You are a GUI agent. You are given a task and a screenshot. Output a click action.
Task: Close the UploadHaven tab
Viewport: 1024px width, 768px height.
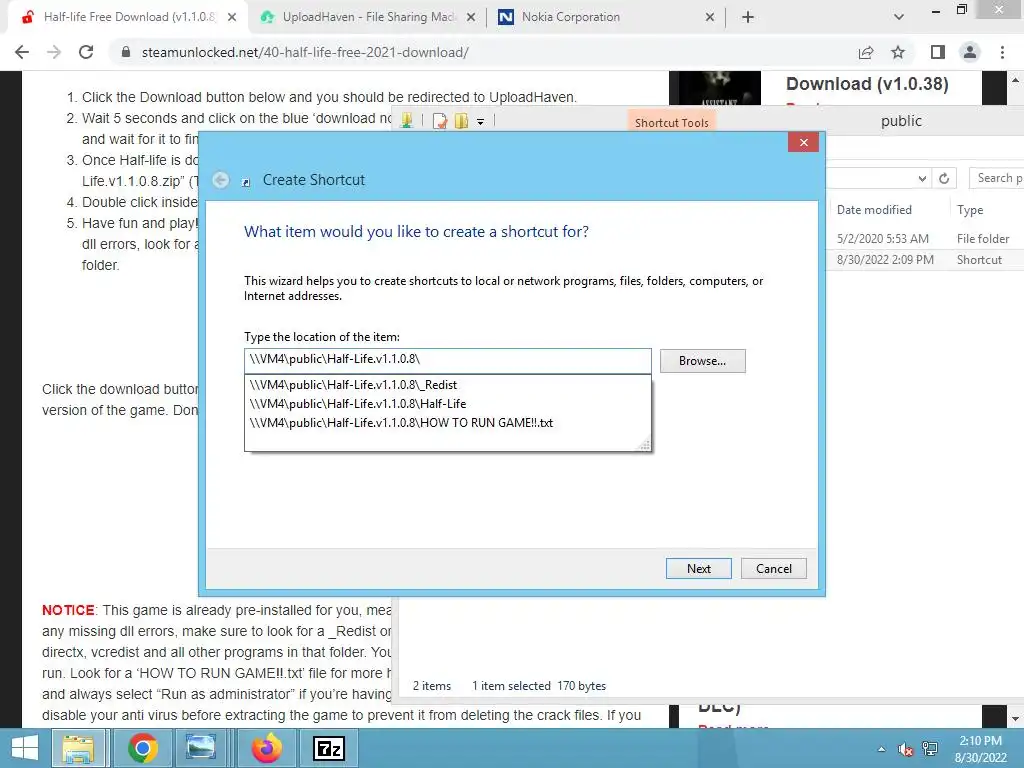(471, 18)
